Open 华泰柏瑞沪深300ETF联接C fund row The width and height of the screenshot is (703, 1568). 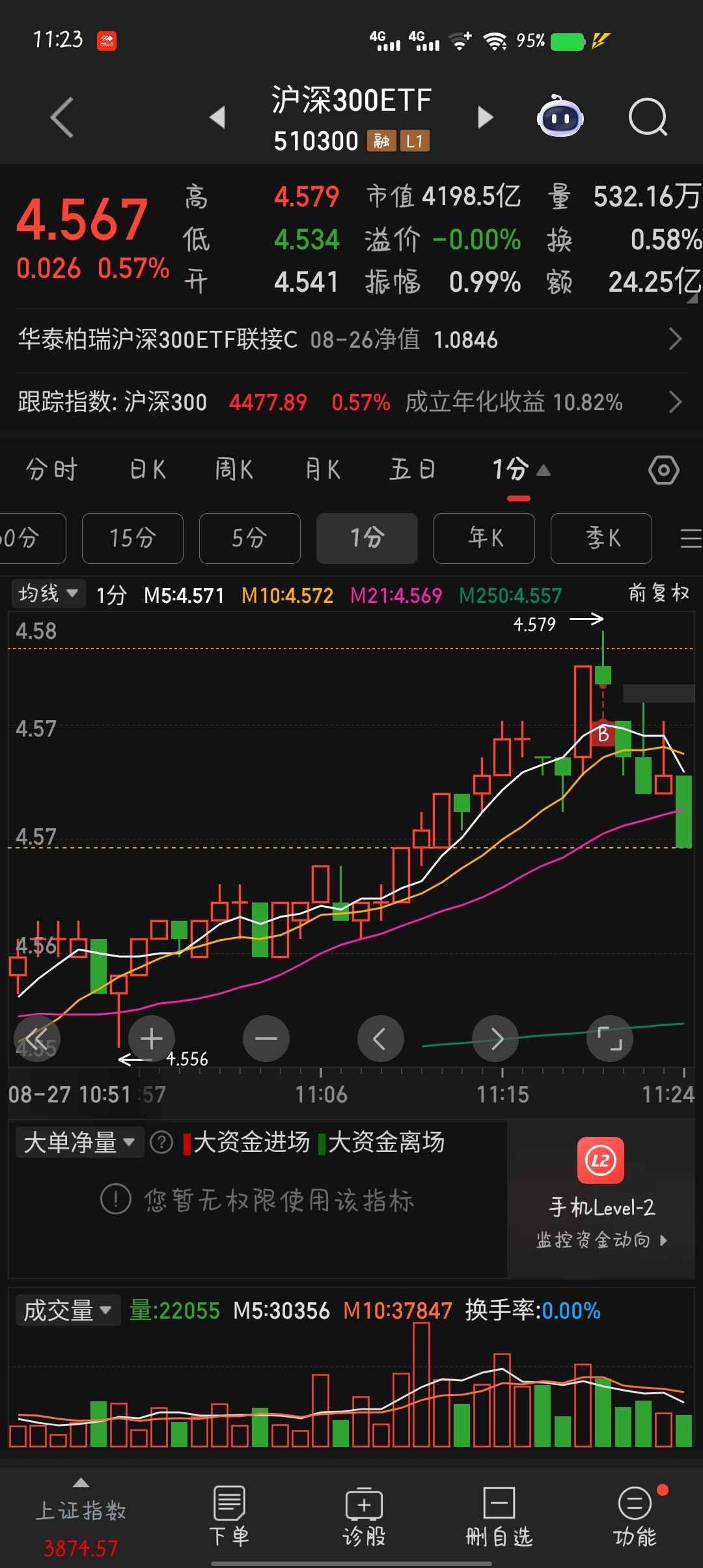pos(351,339)
